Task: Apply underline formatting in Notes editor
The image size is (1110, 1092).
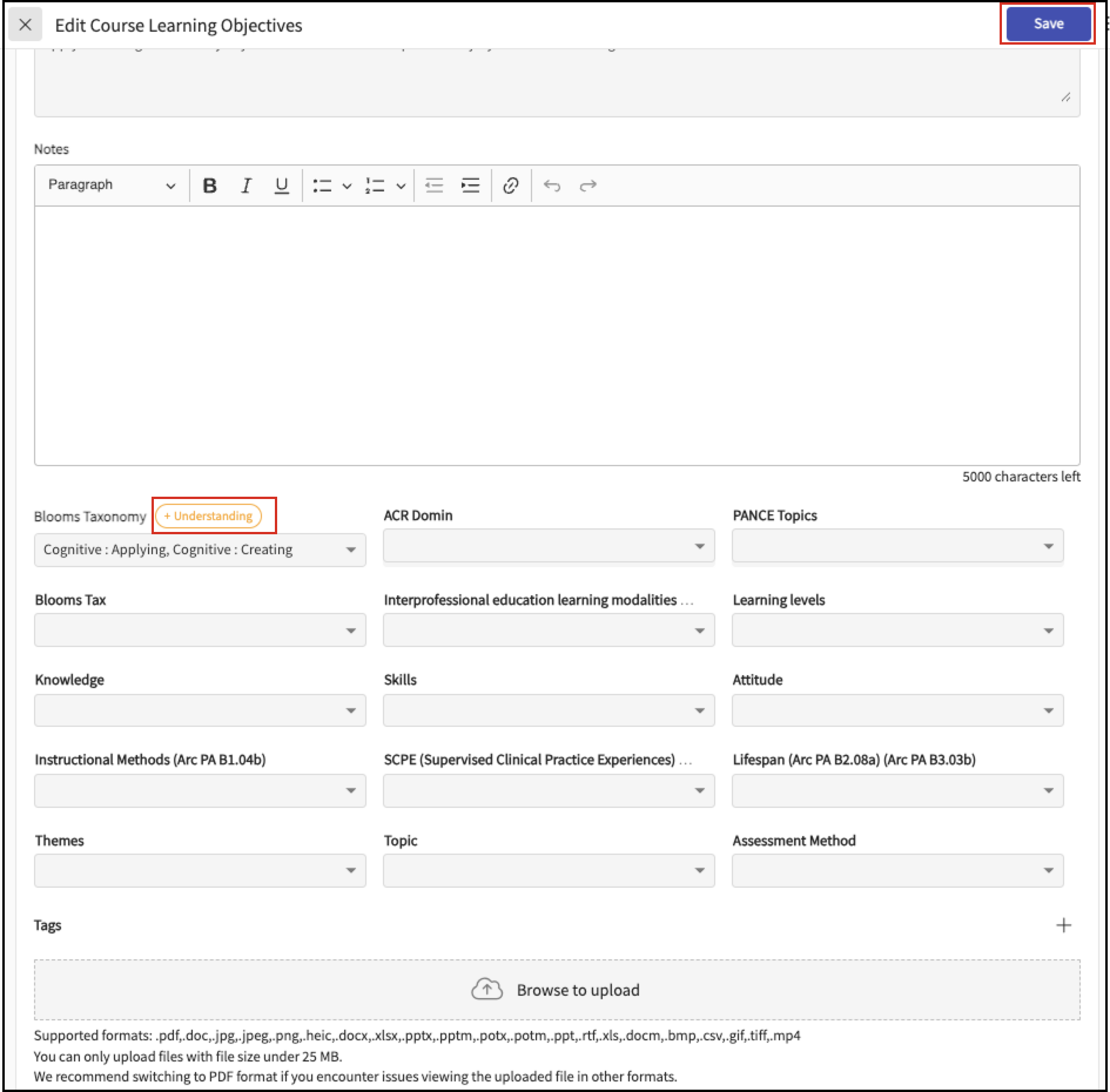Action: point(282,186)
